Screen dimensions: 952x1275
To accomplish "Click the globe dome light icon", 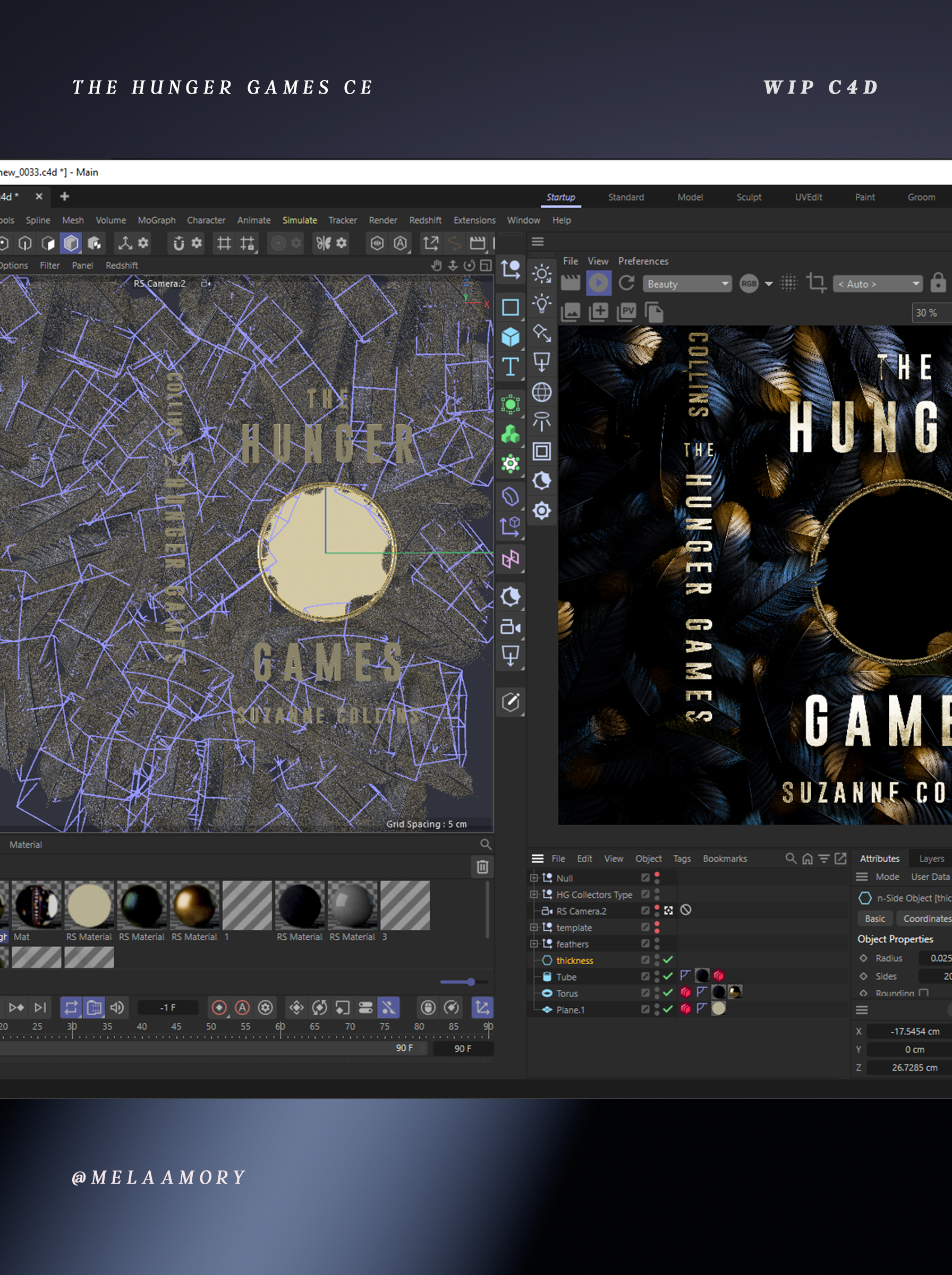I will click(542, 393).
